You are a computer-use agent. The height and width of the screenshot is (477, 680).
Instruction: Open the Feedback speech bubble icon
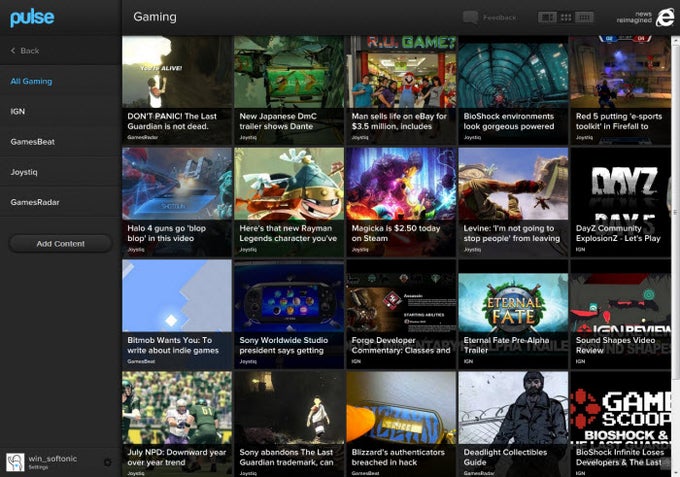click(470, 17)
